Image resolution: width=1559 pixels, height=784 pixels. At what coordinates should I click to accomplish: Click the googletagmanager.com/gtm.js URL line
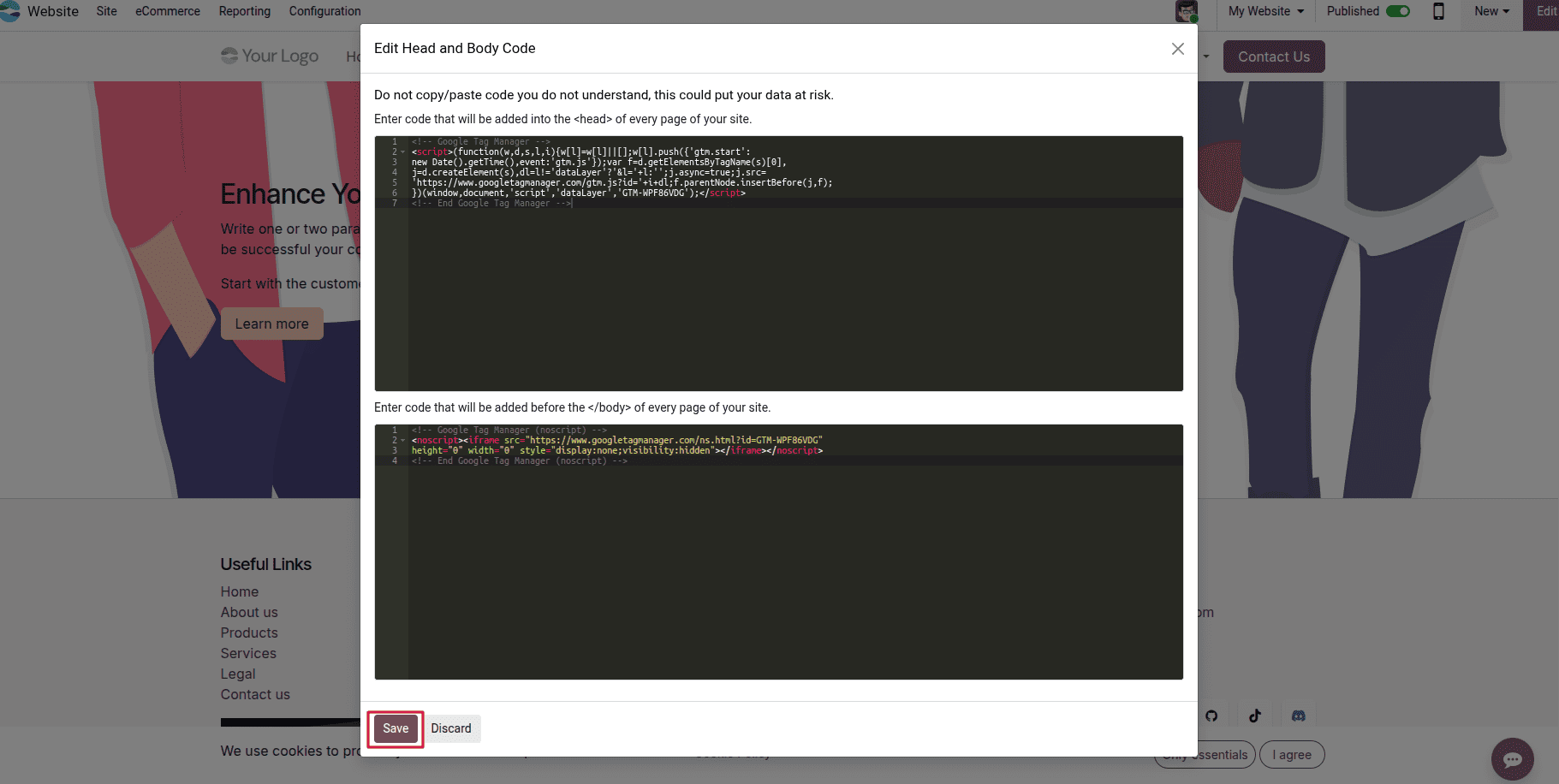[622, 183]
